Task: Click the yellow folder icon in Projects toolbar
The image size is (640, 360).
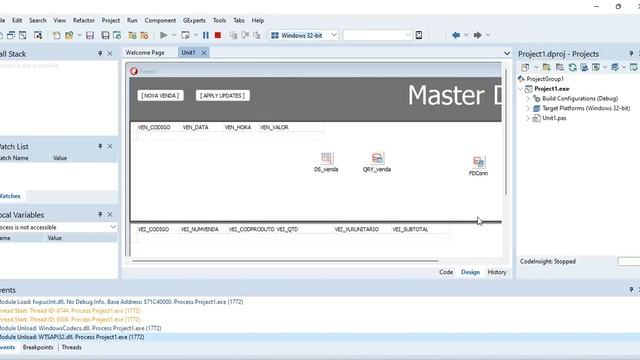Action: point(547,67)
